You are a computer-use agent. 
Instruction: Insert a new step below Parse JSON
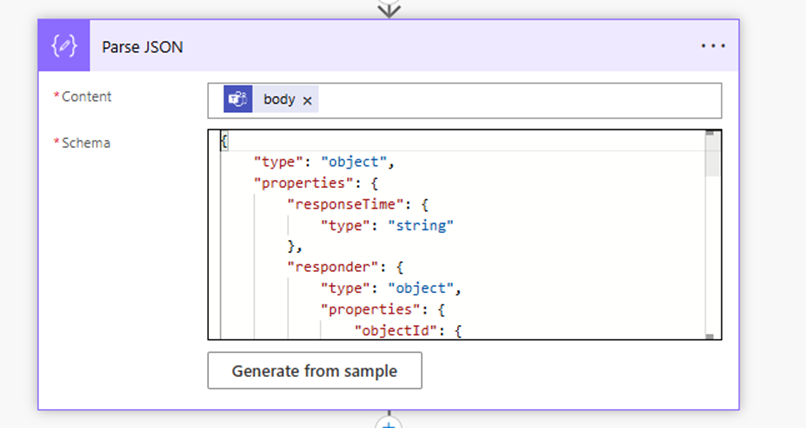[x=389, y=424]
